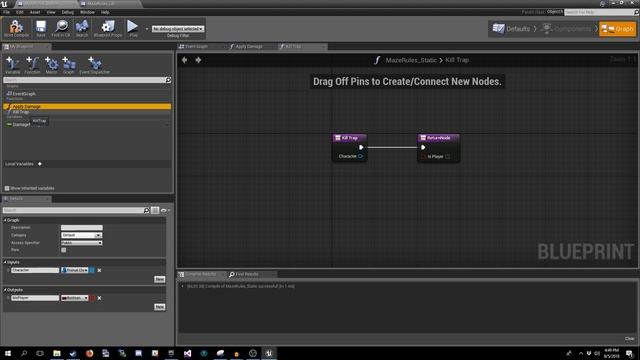This screenshot has width=640, height=360.
Task: Toggle the Pure checkbox
Action: tap(64, 250)
